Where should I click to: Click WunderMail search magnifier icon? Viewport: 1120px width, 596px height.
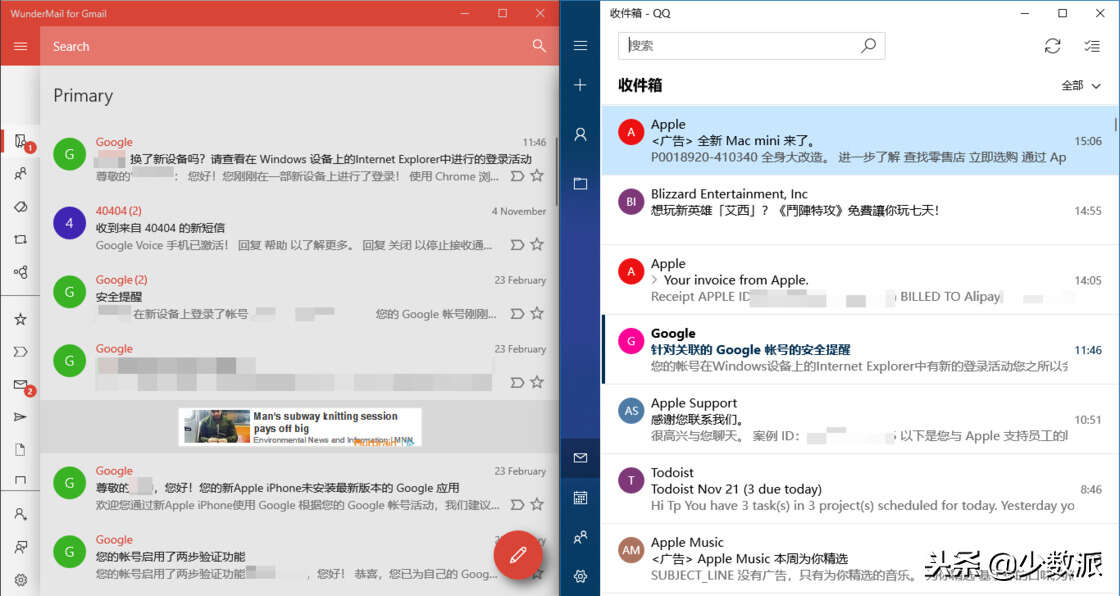pos(539,46)
